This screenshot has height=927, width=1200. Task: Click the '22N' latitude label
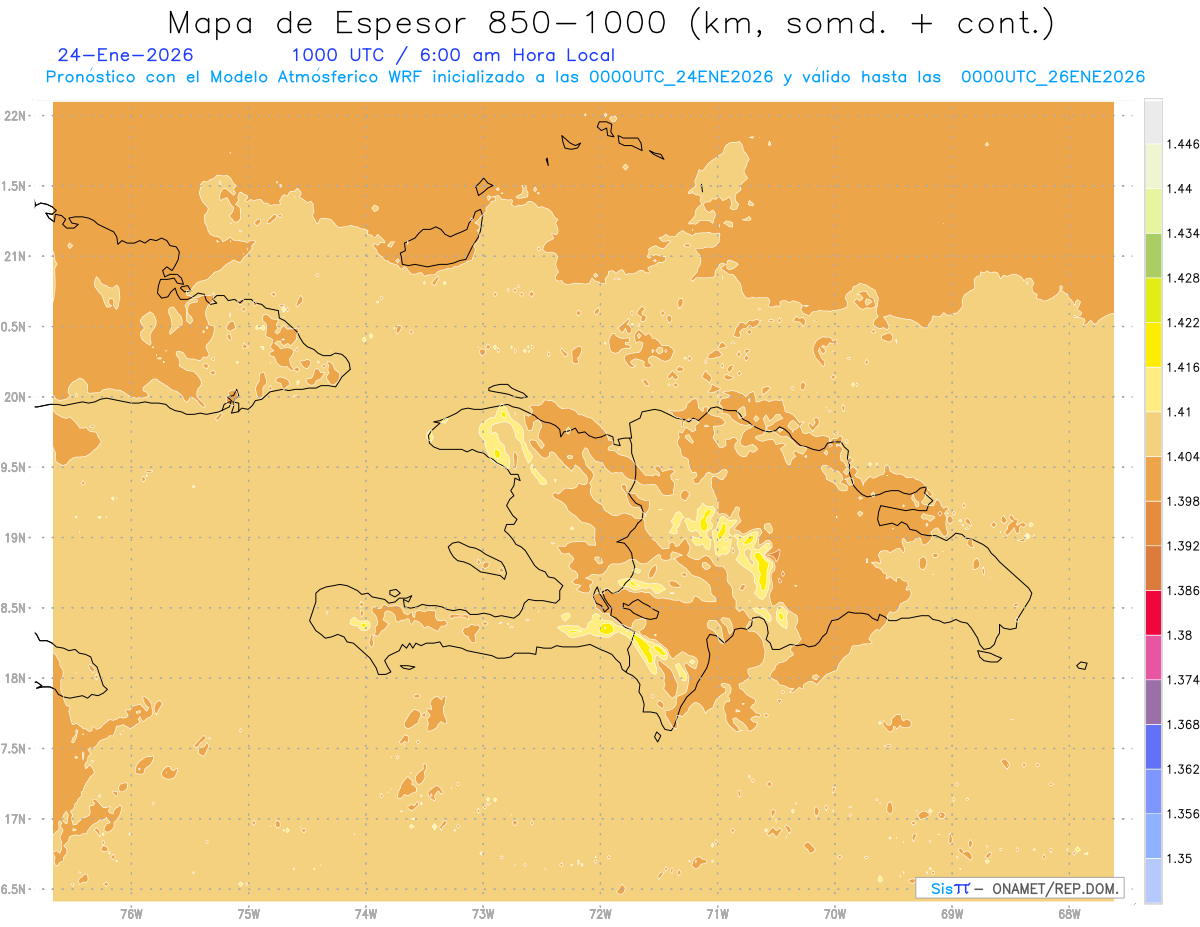[x=16, y=115]
